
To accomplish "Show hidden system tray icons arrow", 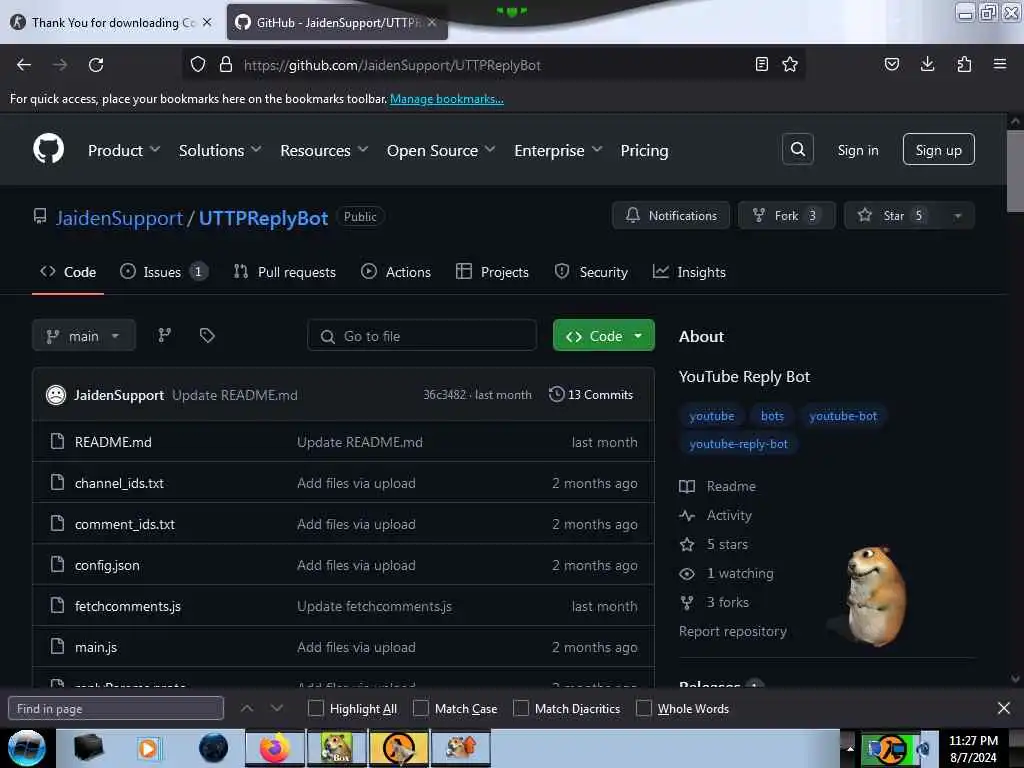I will (850, 748).
